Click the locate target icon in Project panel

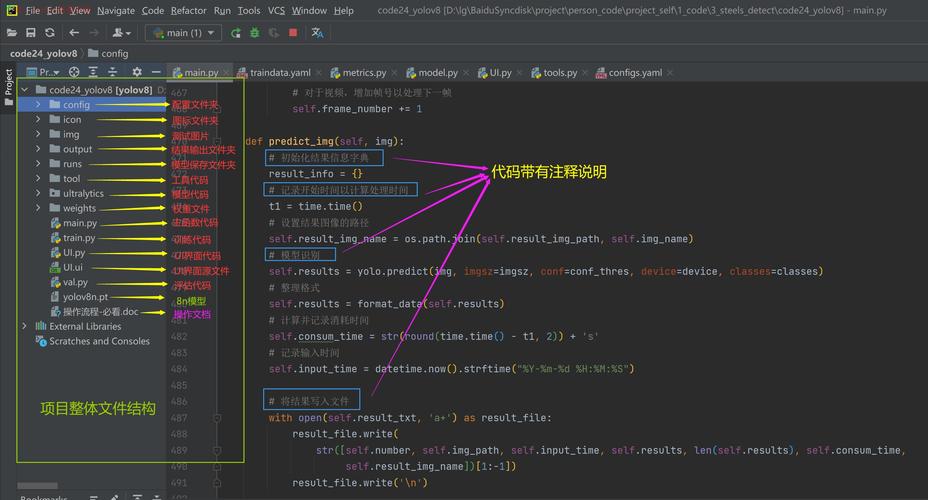(x=75, y=73)
